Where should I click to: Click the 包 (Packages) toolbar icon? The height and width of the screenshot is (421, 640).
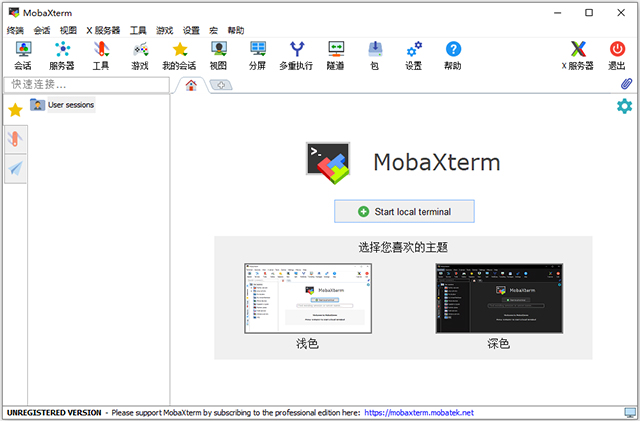[x=375, y=56]
